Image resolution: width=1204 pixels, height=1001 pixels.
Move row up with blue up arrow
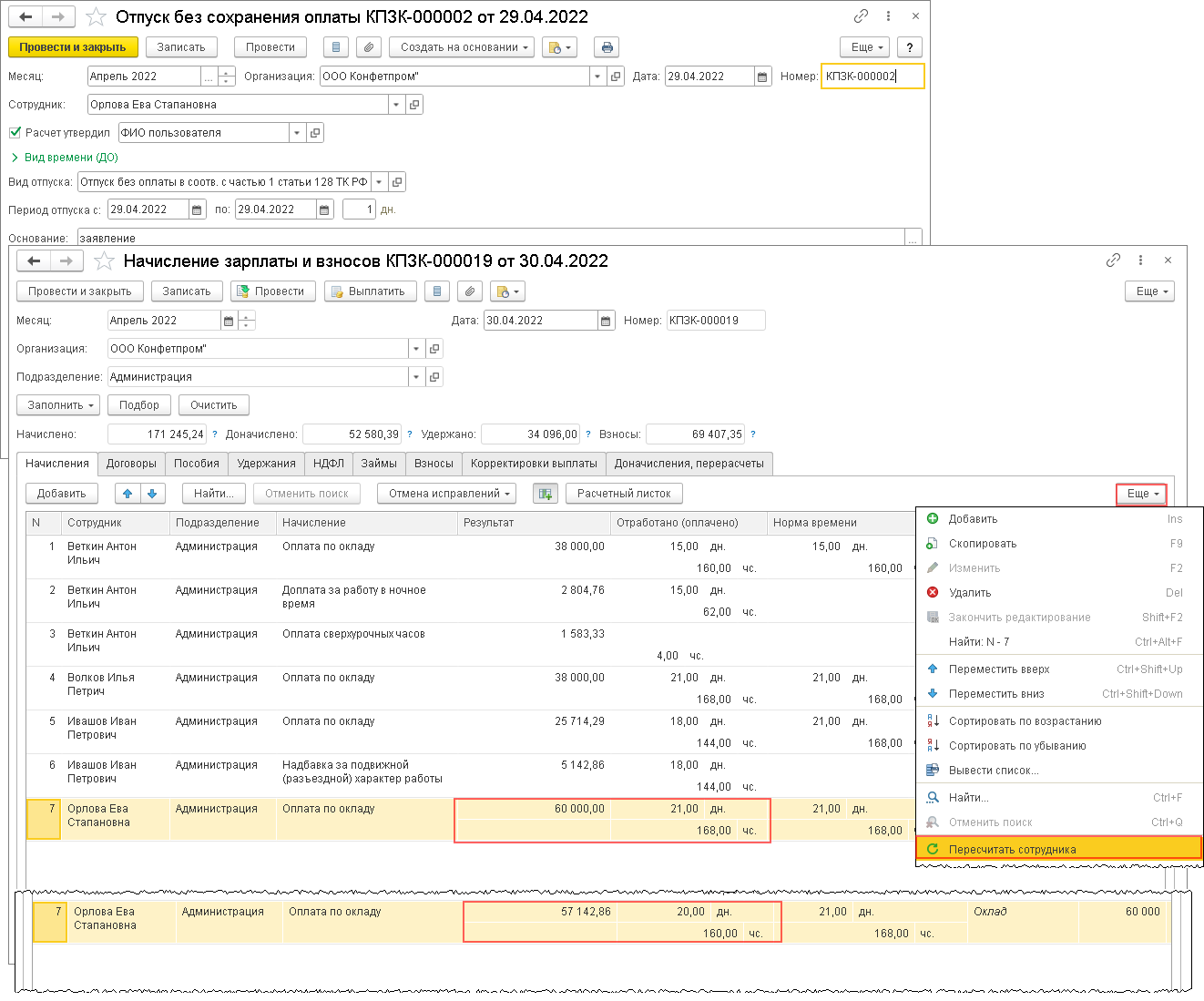tap(128, 494)
